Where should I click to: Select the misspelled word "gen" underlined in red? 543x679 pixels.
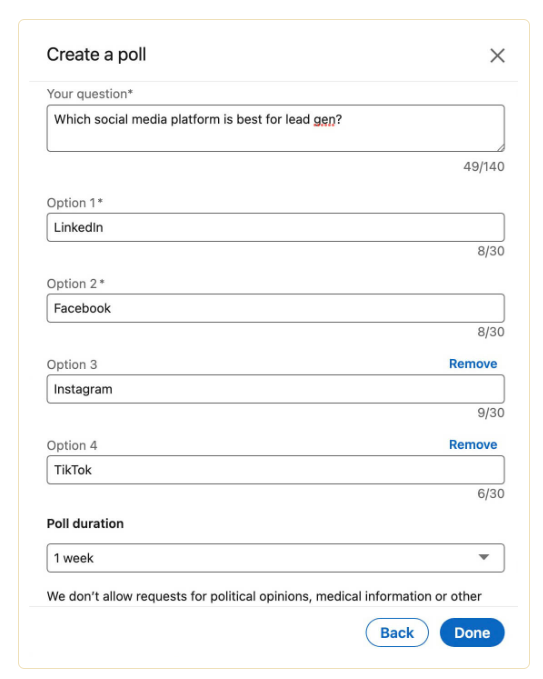(x=324, y=120)
